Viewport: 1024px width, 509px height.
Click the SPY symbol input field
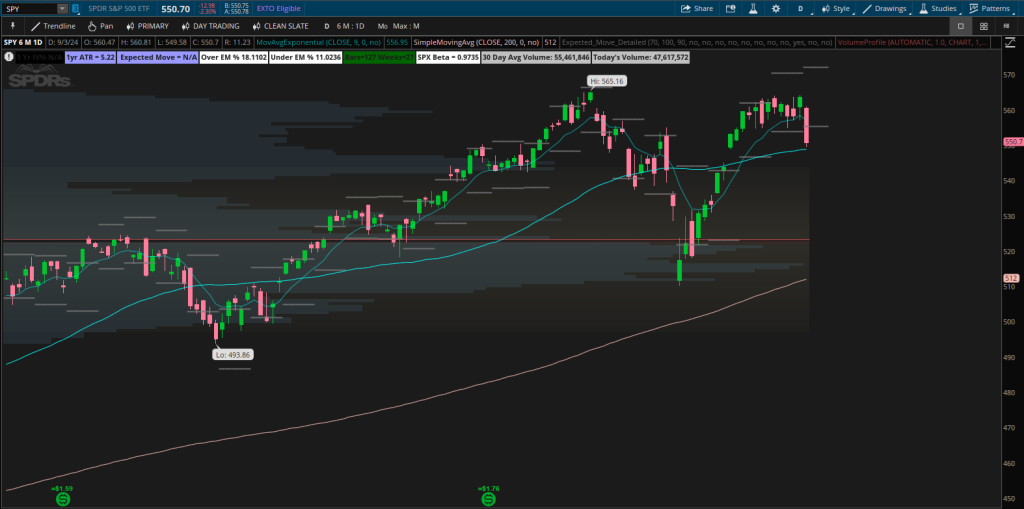point(29,8)
